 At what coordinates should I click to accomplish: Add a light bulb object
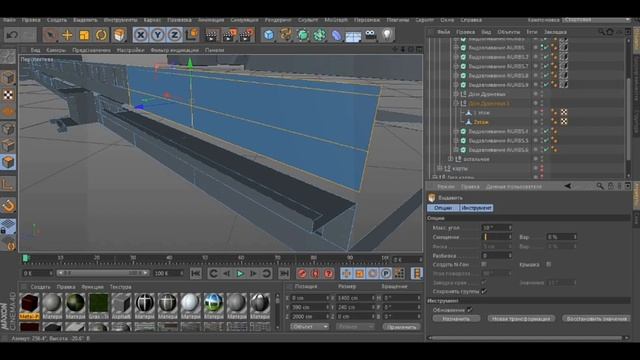pyautogui.click(x=387, y=35)
